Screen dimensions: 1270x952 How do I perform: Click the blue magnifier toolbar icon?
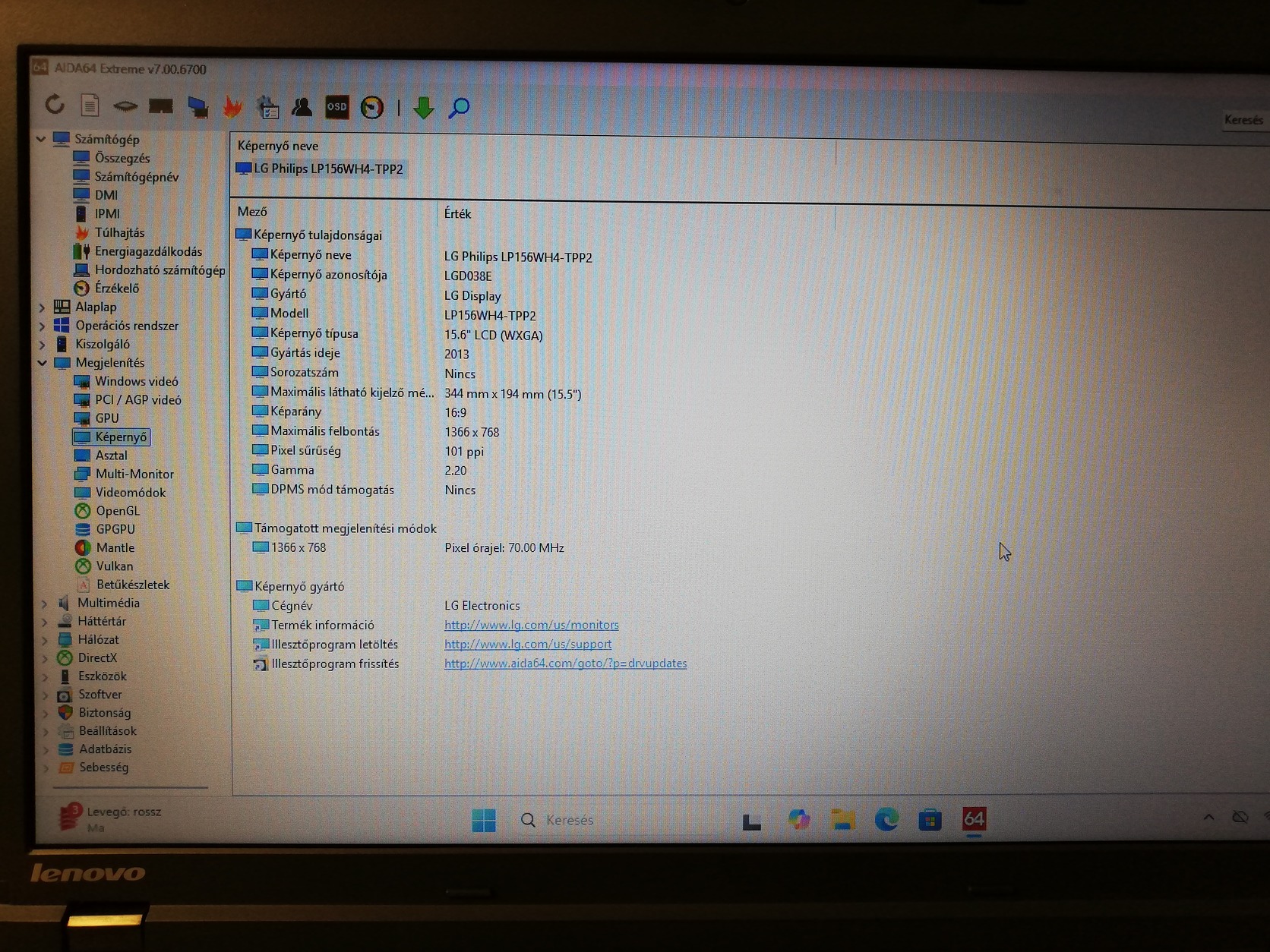459,109
